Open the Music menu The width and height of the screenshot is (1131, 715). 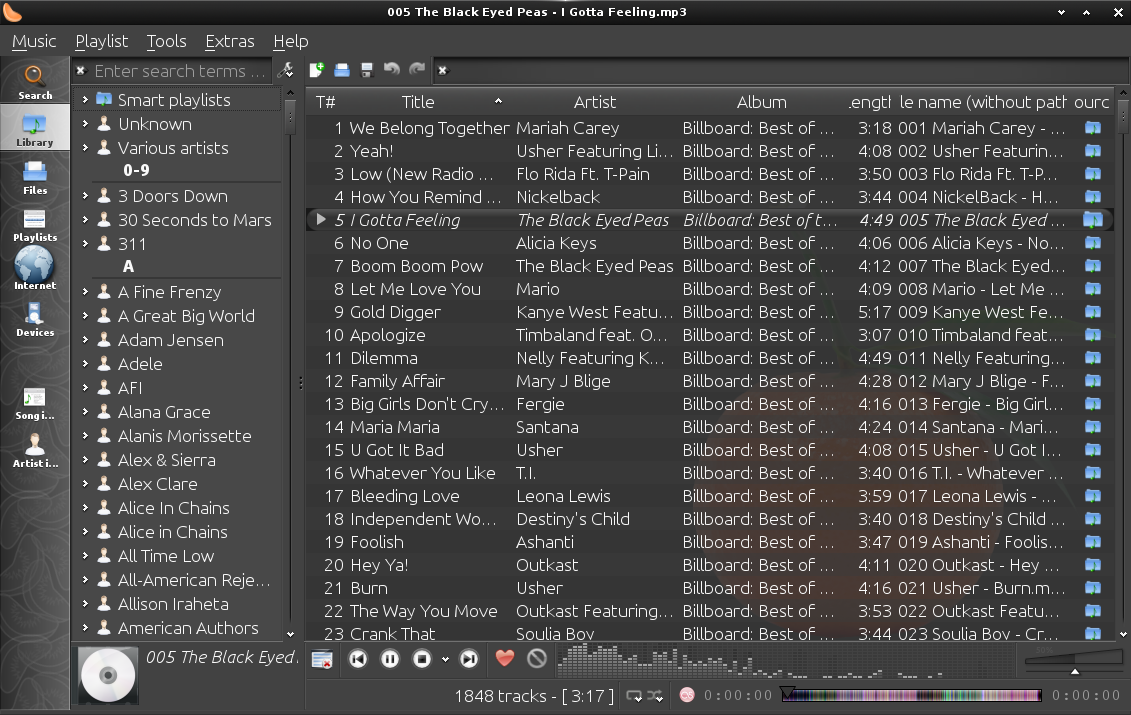[x=34, y=41]
